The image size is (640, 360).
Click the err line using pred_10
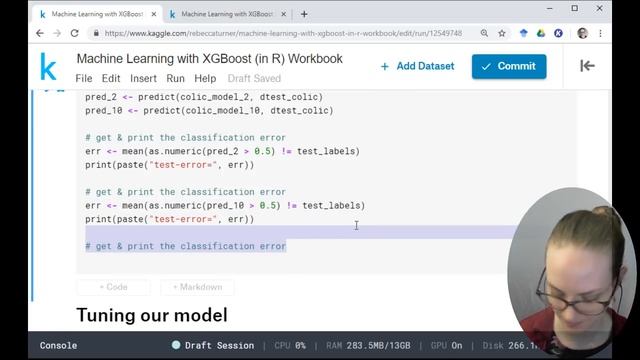pyautogui.click(x=225, y=206)
